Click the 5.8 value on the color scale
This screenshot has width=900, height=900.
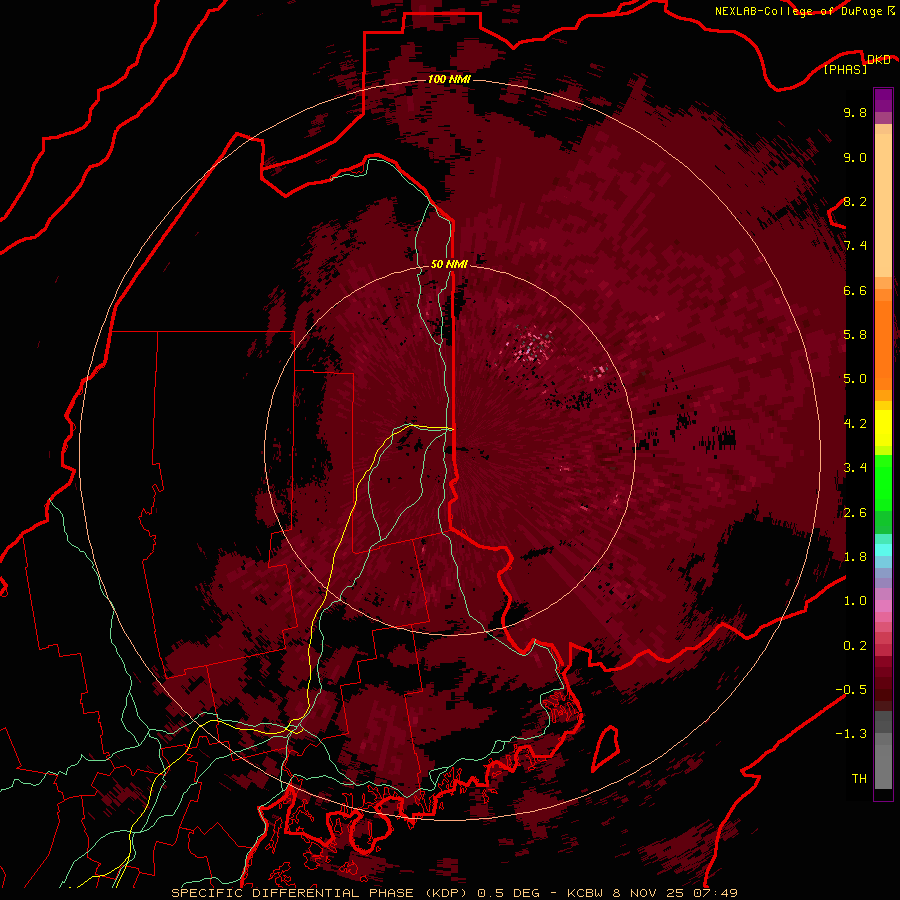click(855, 335)
